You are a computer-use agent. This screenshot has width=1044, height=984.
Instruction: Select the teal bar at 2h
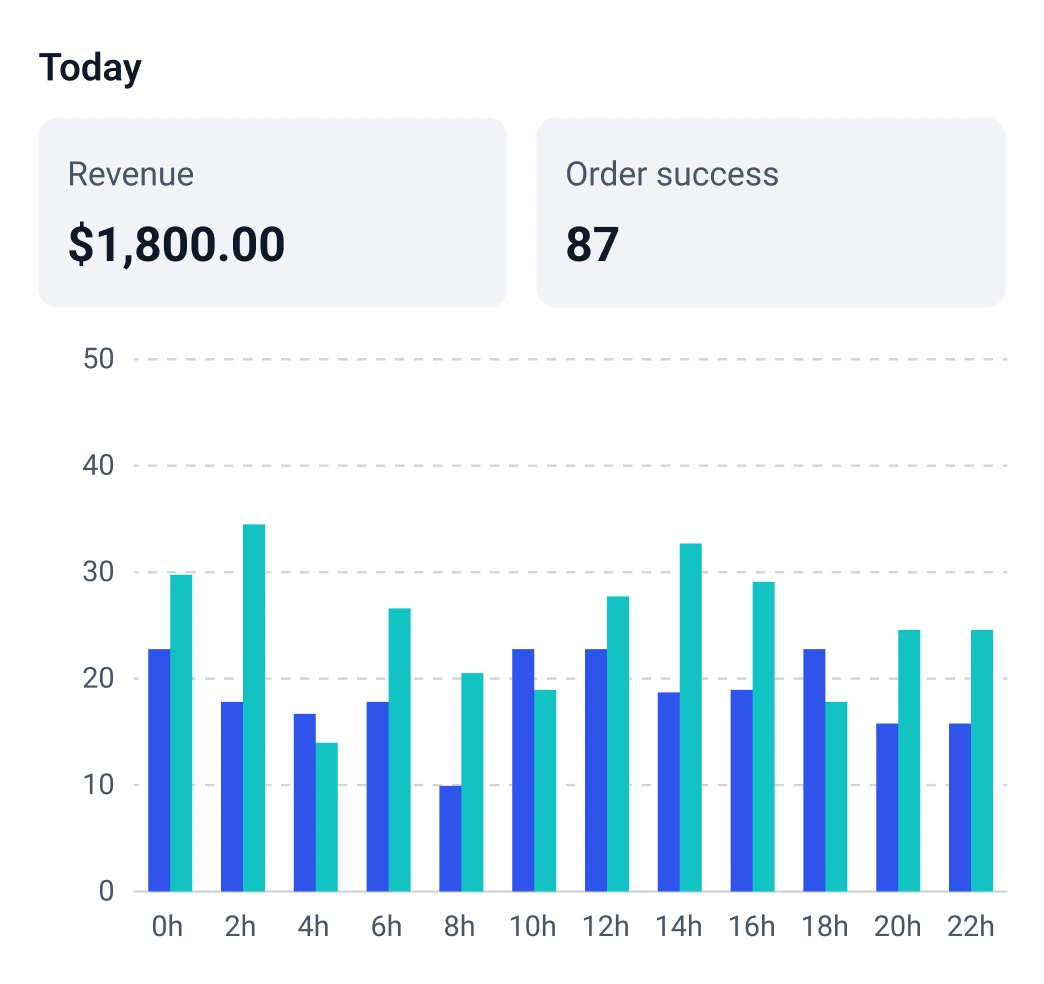click(x=254, y=708)
